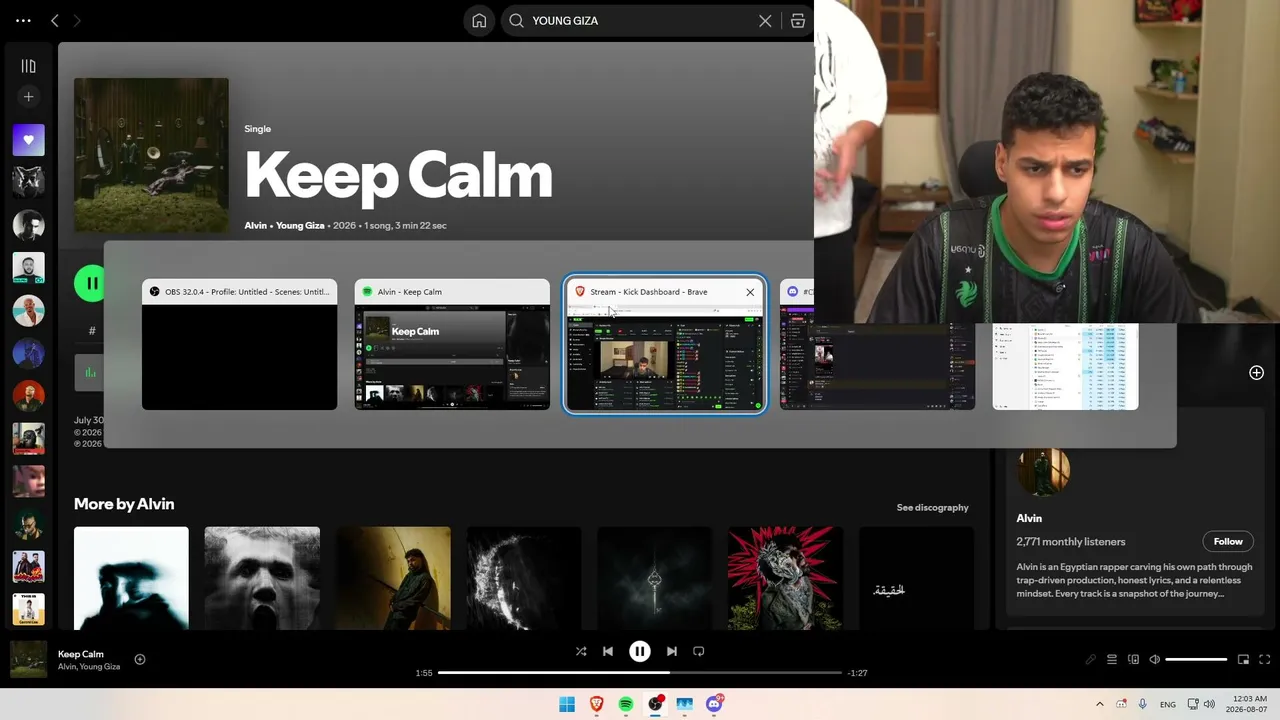The height and width of the screenshot is (720, 1280).
Task: Go back with the left arrow
Action: pyautogui.click(x=55, y=20)
